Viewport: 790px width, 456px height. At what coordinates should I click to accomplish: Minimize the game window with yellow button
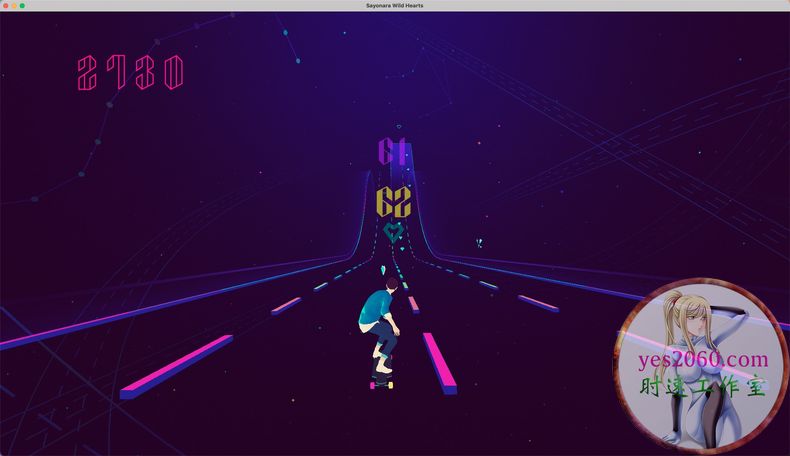coord(14,5)
